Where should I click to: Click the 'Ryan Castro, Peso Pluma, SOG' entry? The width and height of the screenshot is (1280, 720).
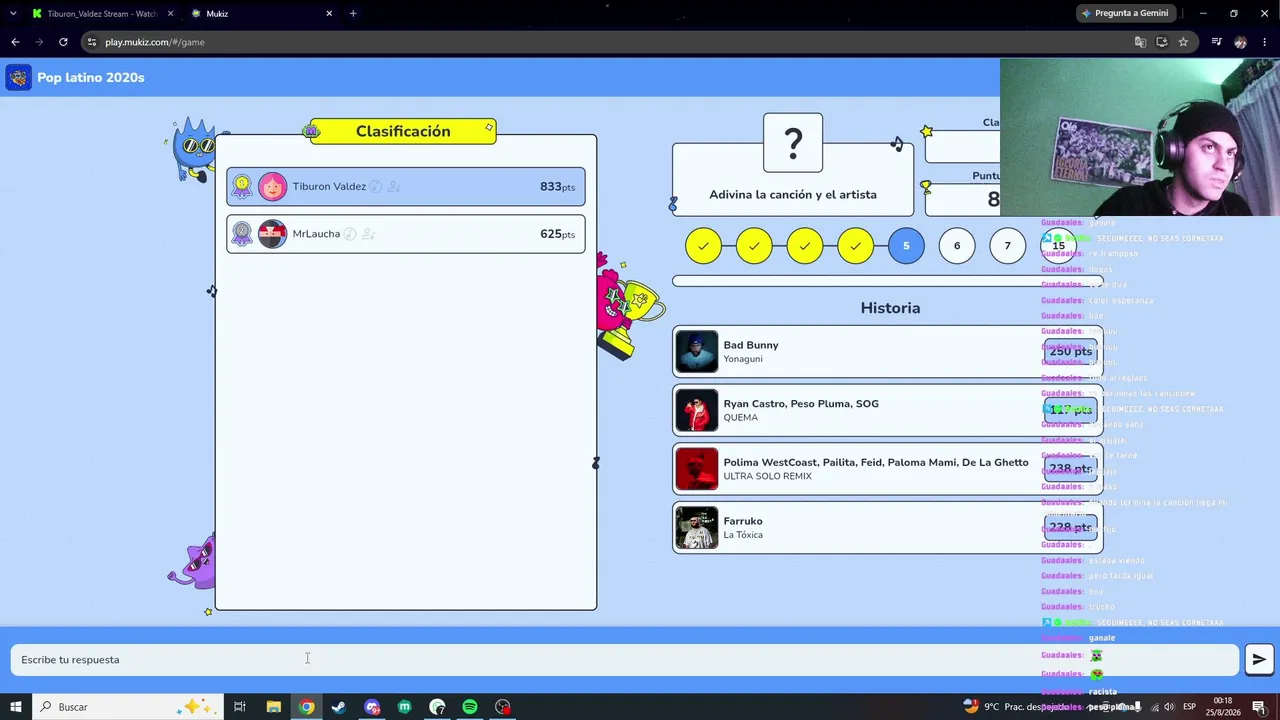click(801, 404)
